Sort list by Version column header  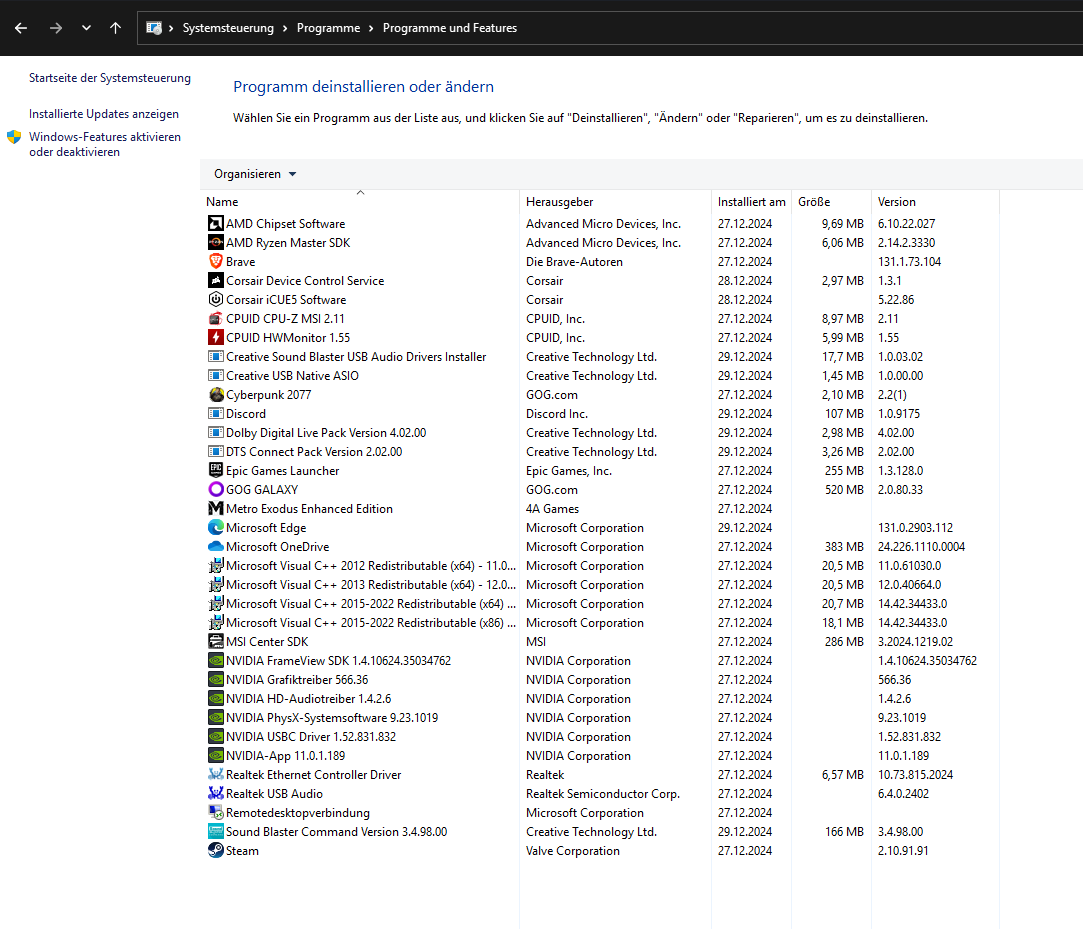pos(897,202)
